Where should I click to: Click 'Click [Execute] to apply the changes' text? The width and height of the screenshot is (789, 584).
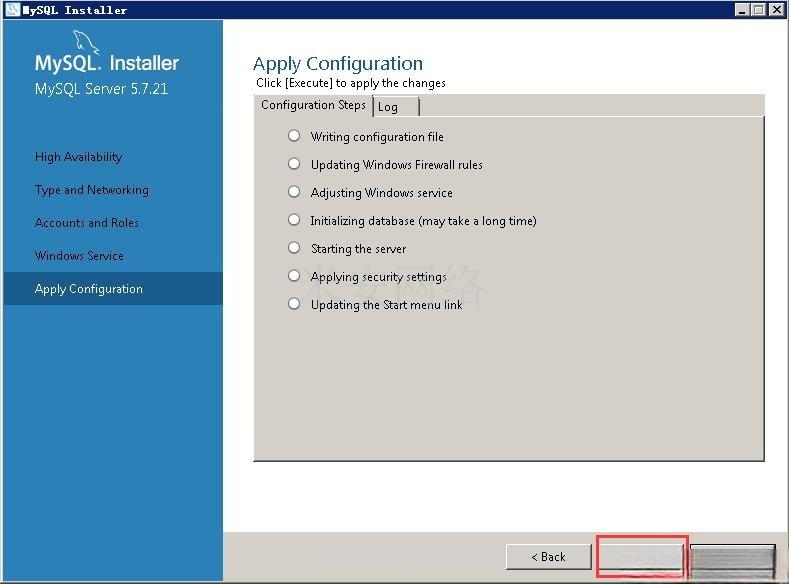coord(351,83)
